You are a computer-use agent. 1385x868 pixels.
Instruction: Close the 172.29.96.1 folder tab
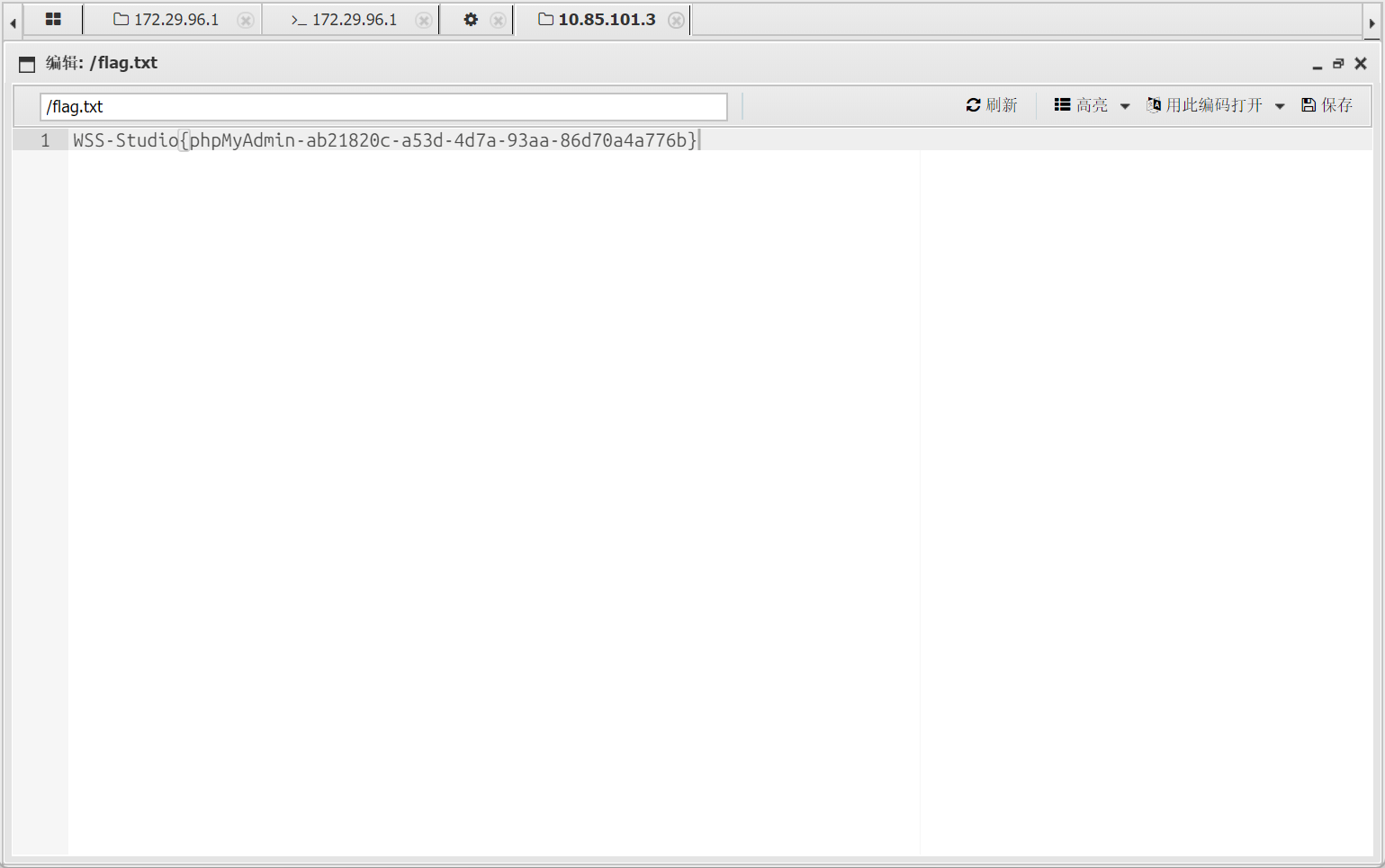(245, 20)
